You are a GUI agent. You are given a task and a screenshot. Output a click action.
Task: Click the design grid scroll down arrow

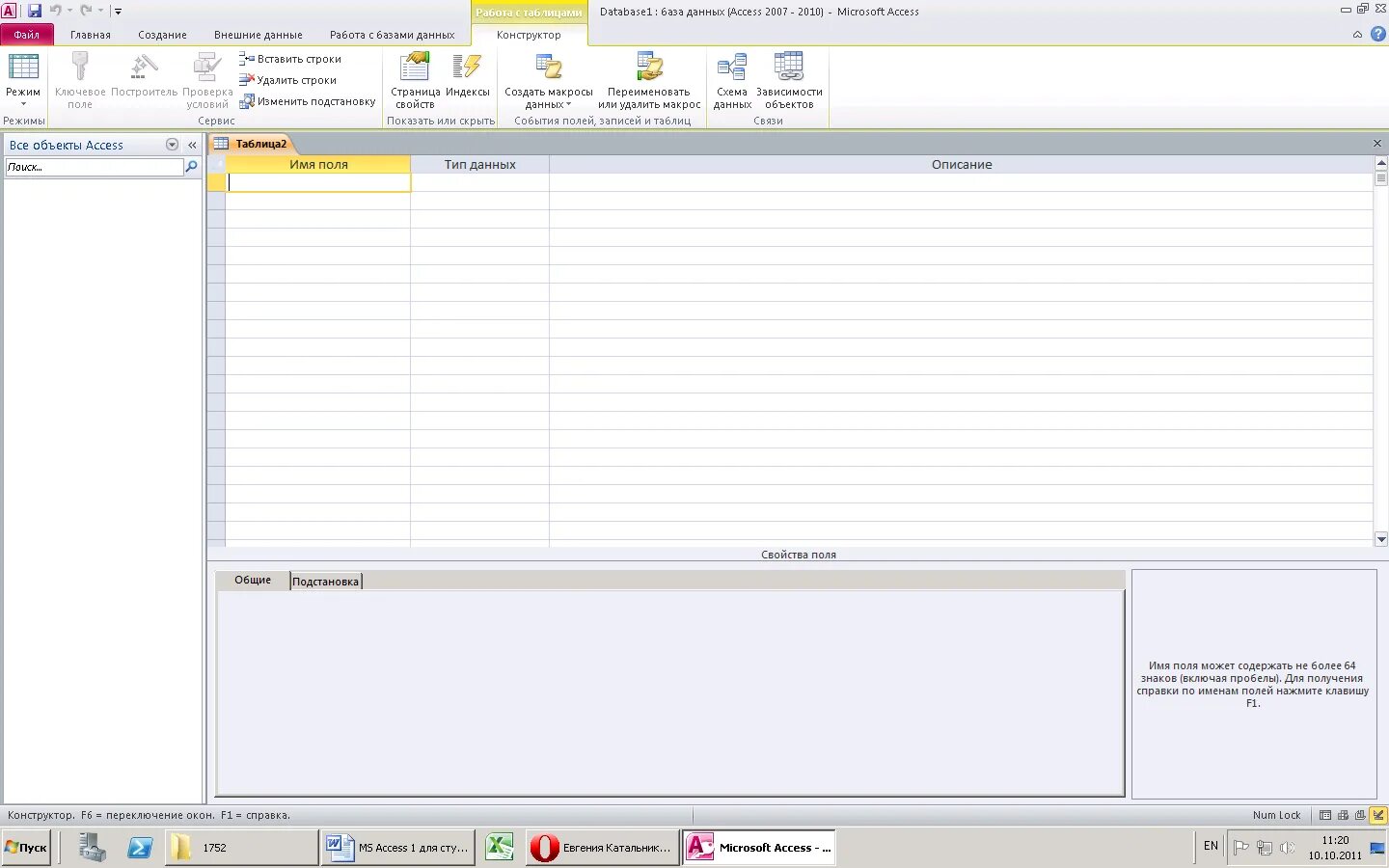point(1380,539)
